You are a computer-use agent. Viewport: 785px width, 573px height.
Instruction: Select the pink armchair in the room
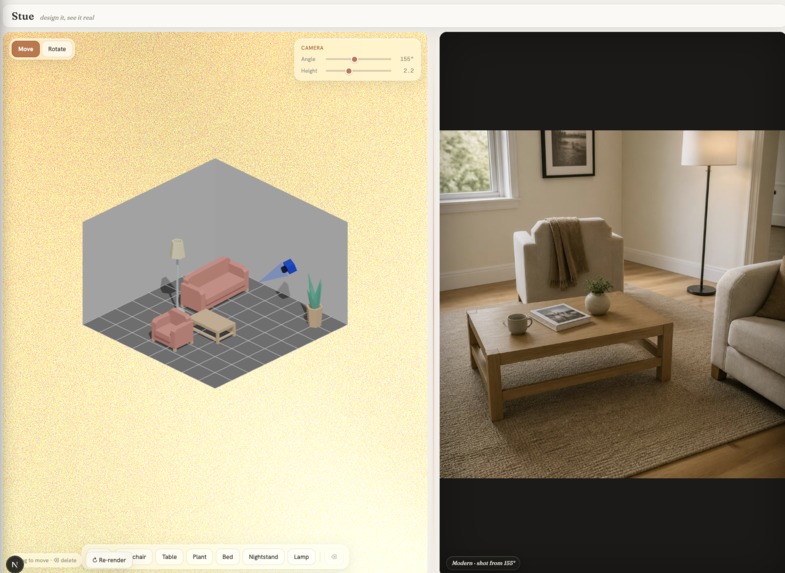pyautogui.click(x=172, y=329)
